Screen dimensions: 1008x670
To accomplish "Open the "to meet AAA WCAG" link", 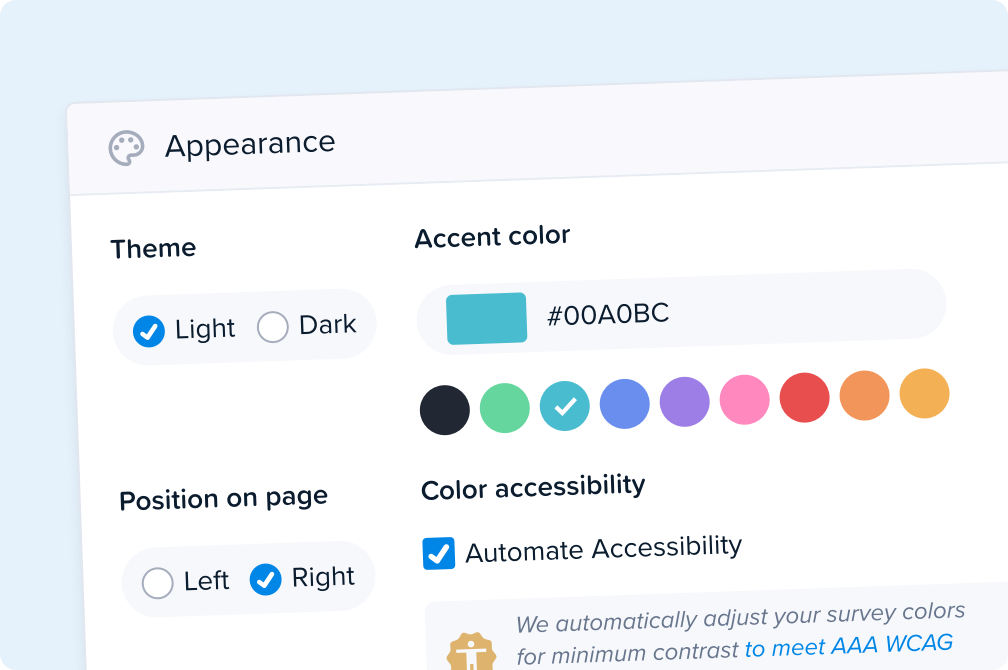I will coord(849,646).
